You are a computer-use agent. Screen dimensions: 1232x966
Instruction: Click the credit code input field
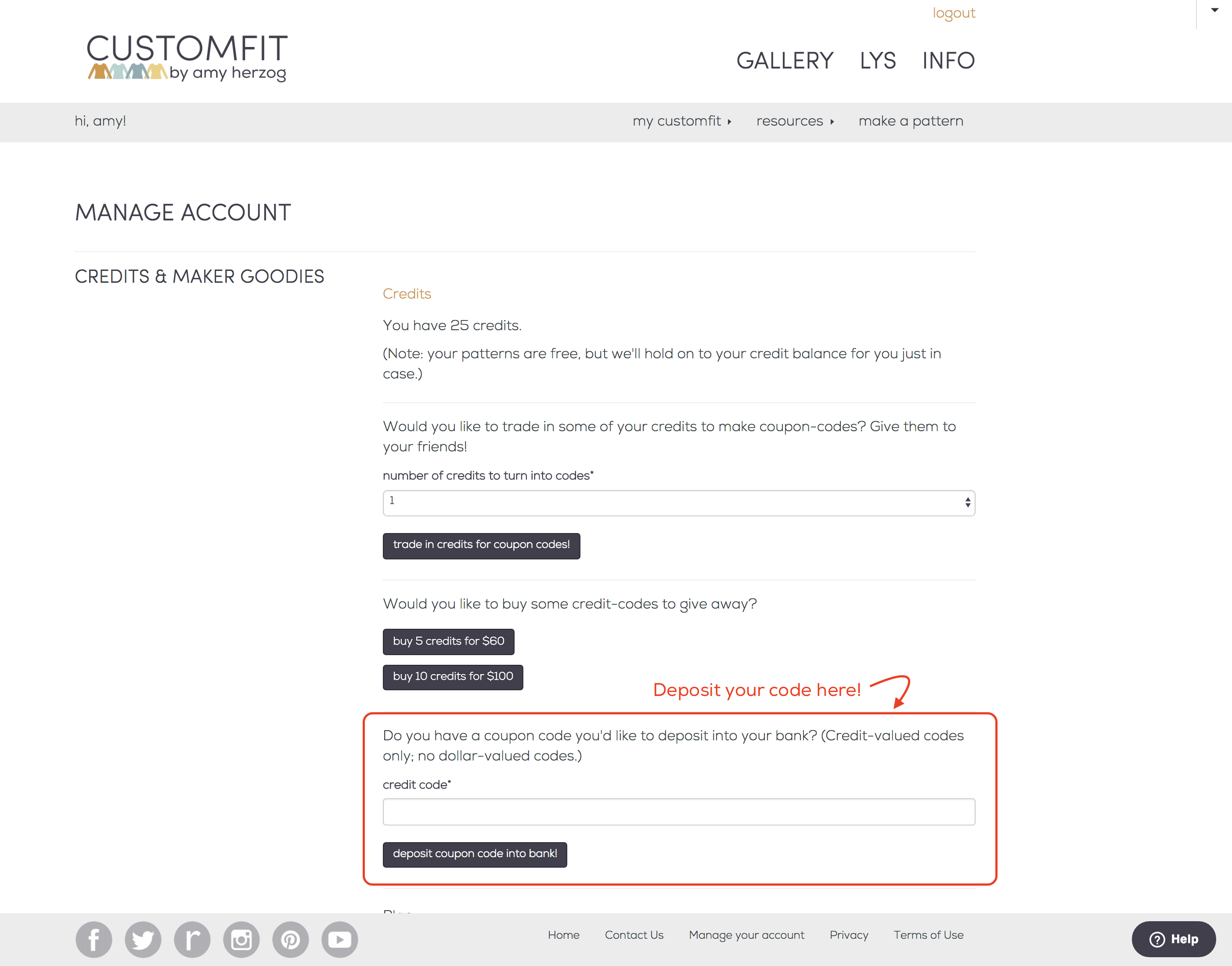click(x=678, y=811)
